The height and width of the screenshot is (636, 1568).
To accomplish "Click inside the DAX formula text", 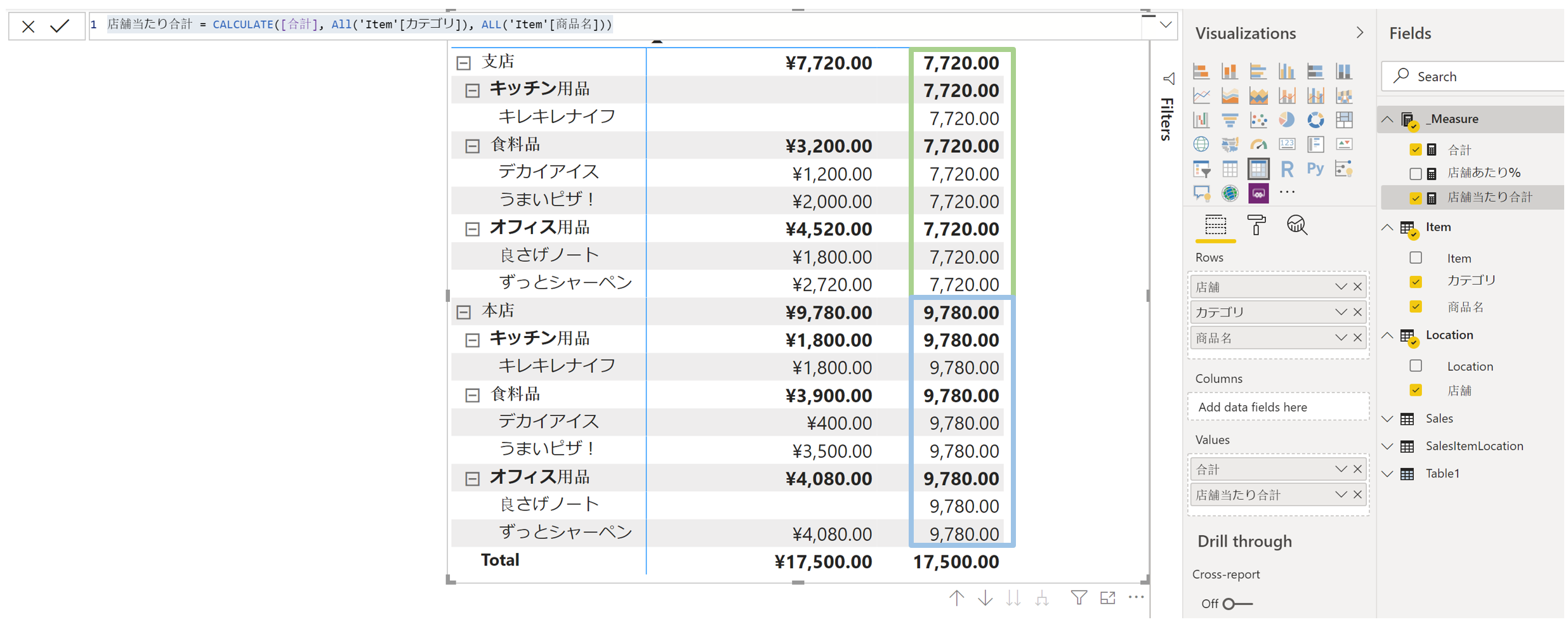I will pyautogui.click(x=359, y=25).
